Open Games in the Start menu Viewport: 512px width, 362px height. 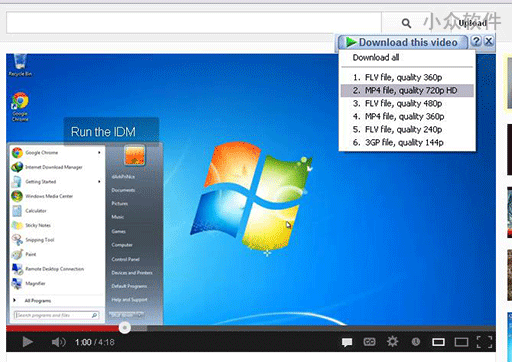click(119, 231)
